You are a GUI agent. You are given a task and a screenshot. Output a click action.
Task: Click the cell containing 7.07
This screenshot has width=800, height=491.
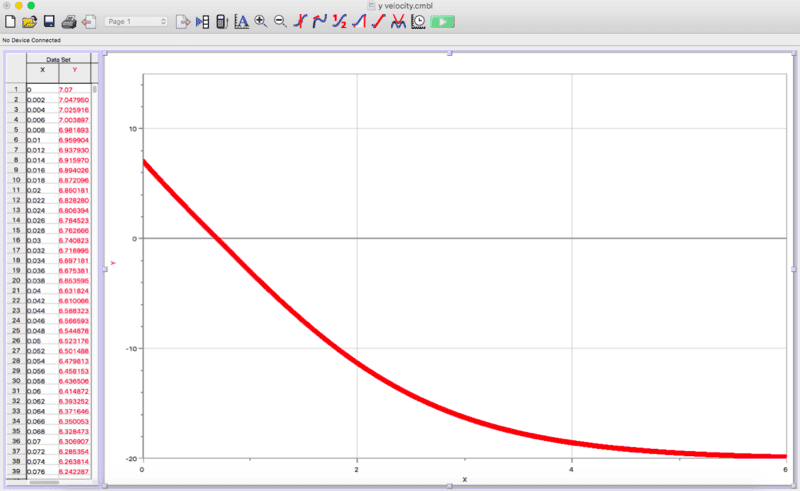(x=74, y=90)
